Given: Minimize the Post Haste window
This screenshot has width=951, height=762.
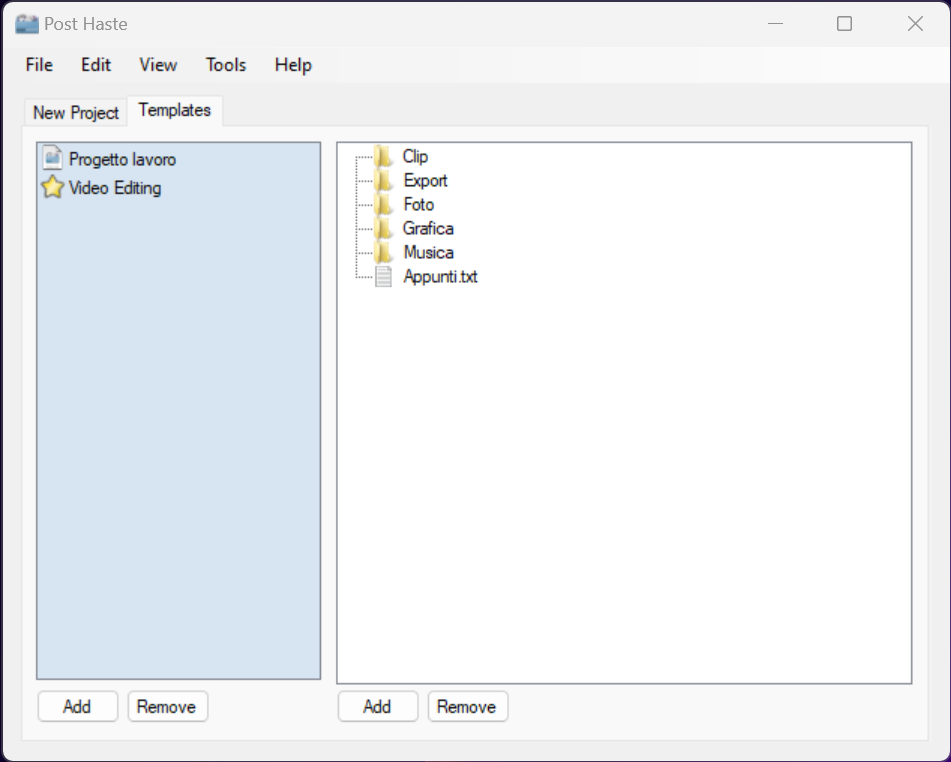Looking at the screenshot, I should coord(775,24).
